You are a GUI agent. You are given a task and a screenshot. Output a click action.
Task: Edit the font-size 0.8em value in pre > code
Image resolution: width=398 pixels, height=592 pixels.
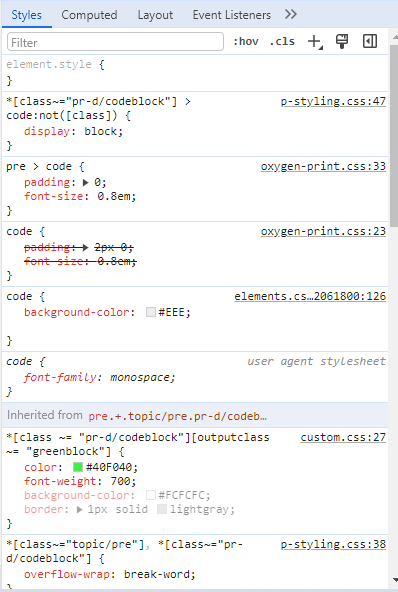coord(114,196)
